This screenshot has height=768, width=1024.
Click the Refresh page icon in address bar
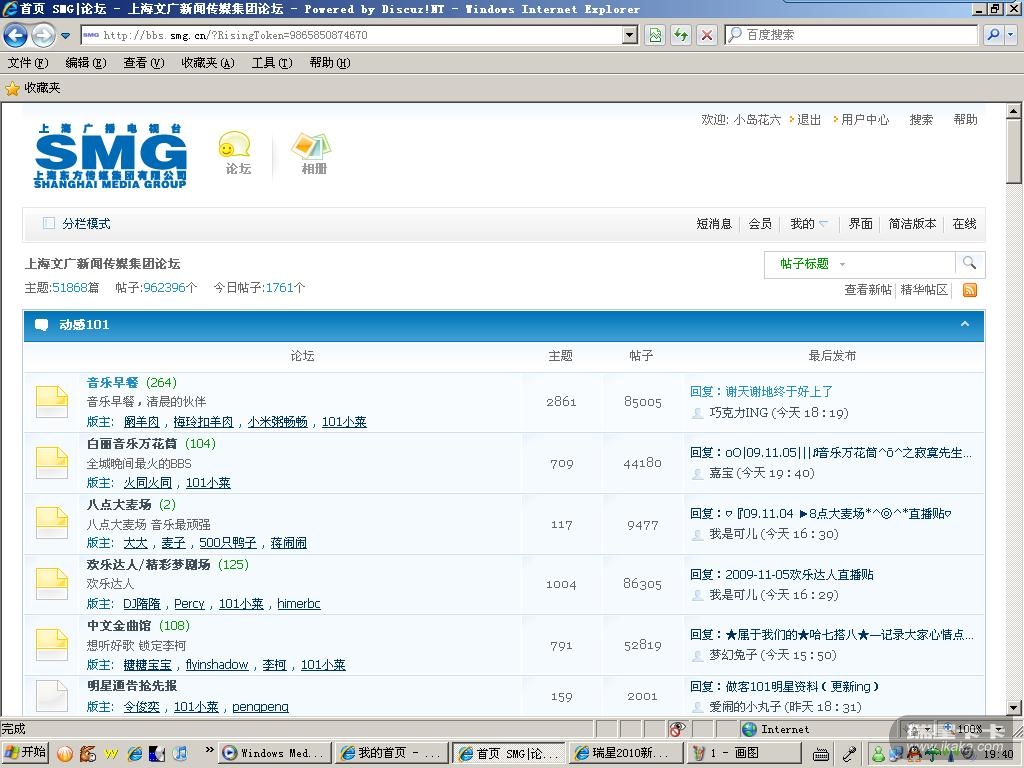click(681, 35)
